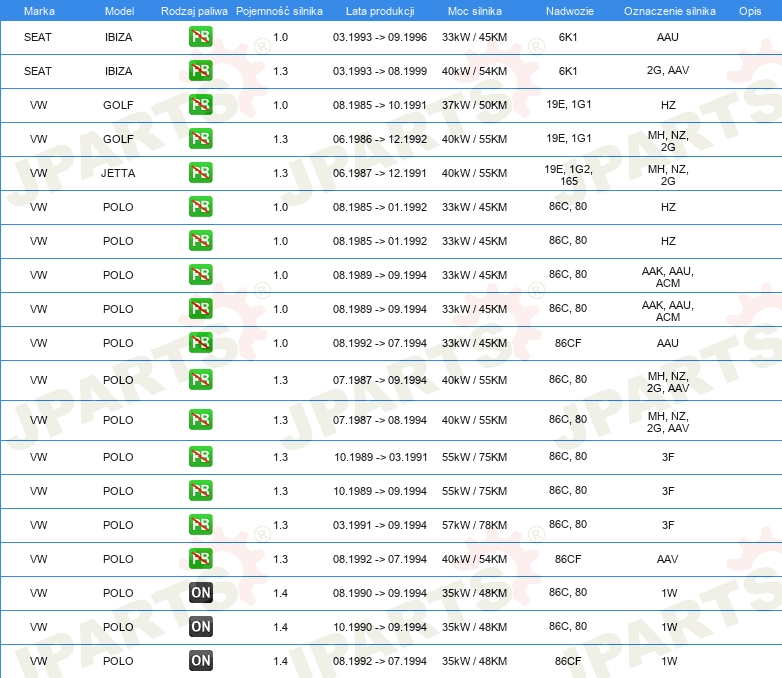The width and height of the screenshot is (782, 678).
Task: Click the PB icon for POLO 1.3 with AAV engine code
Action: click(x=200, y=559)
